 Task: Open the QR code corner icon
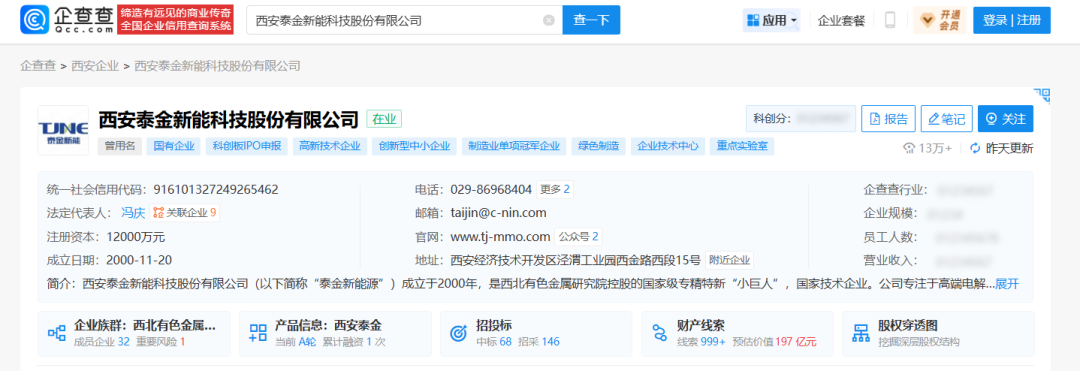point(1042,95)
